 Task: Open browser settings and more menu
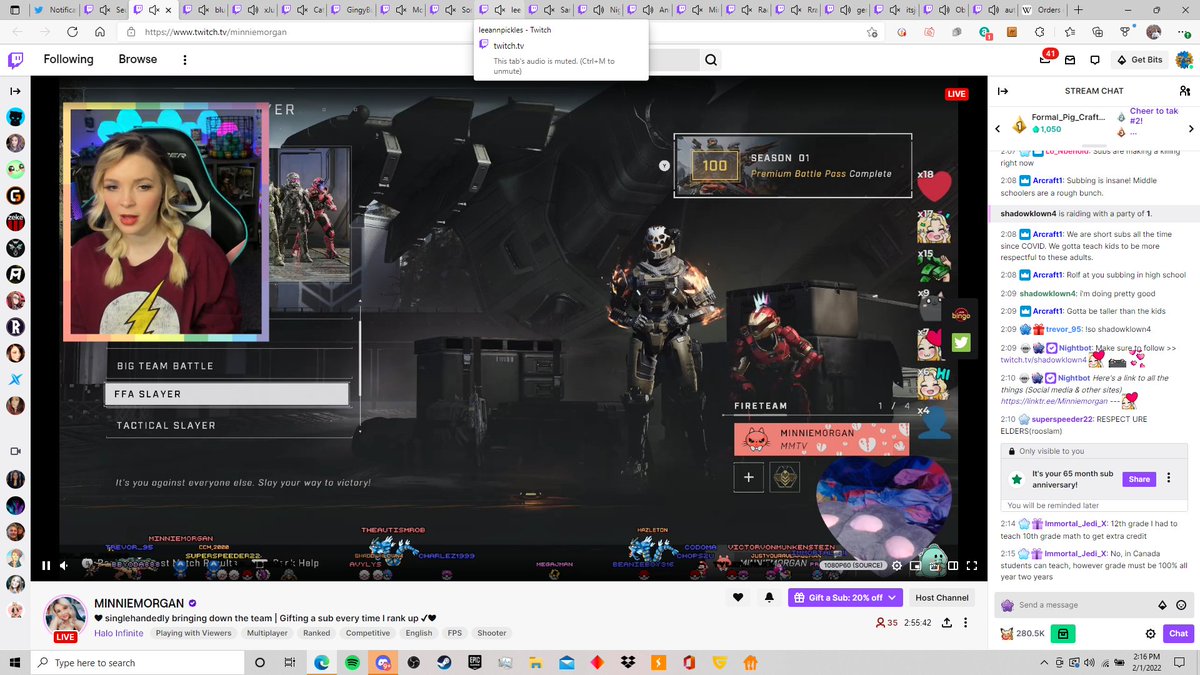tap(1183, 32)
